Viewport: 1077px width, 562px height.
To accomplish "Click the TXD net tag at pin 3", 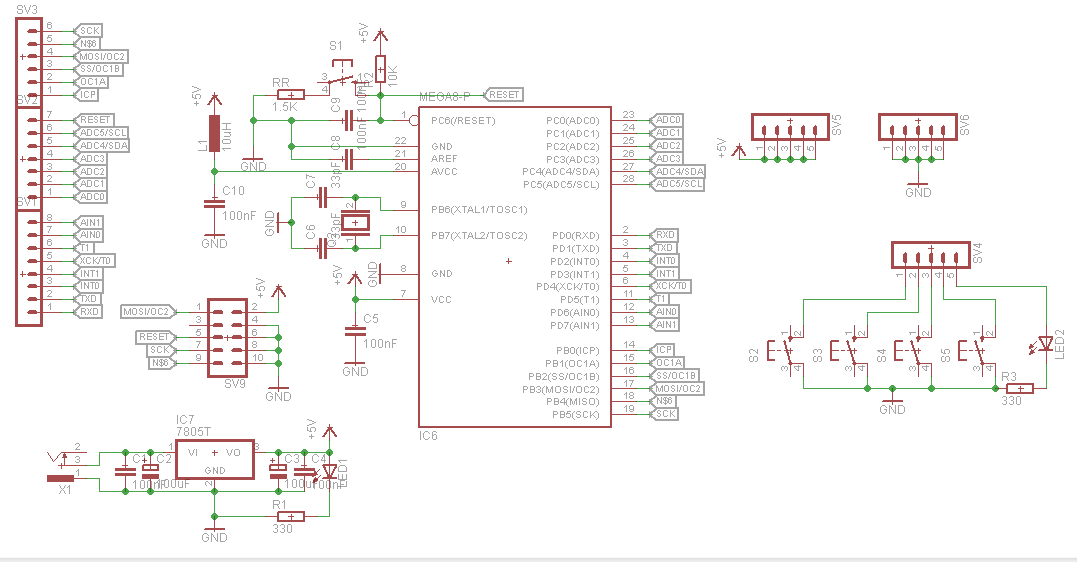I will tap(662, 247).
